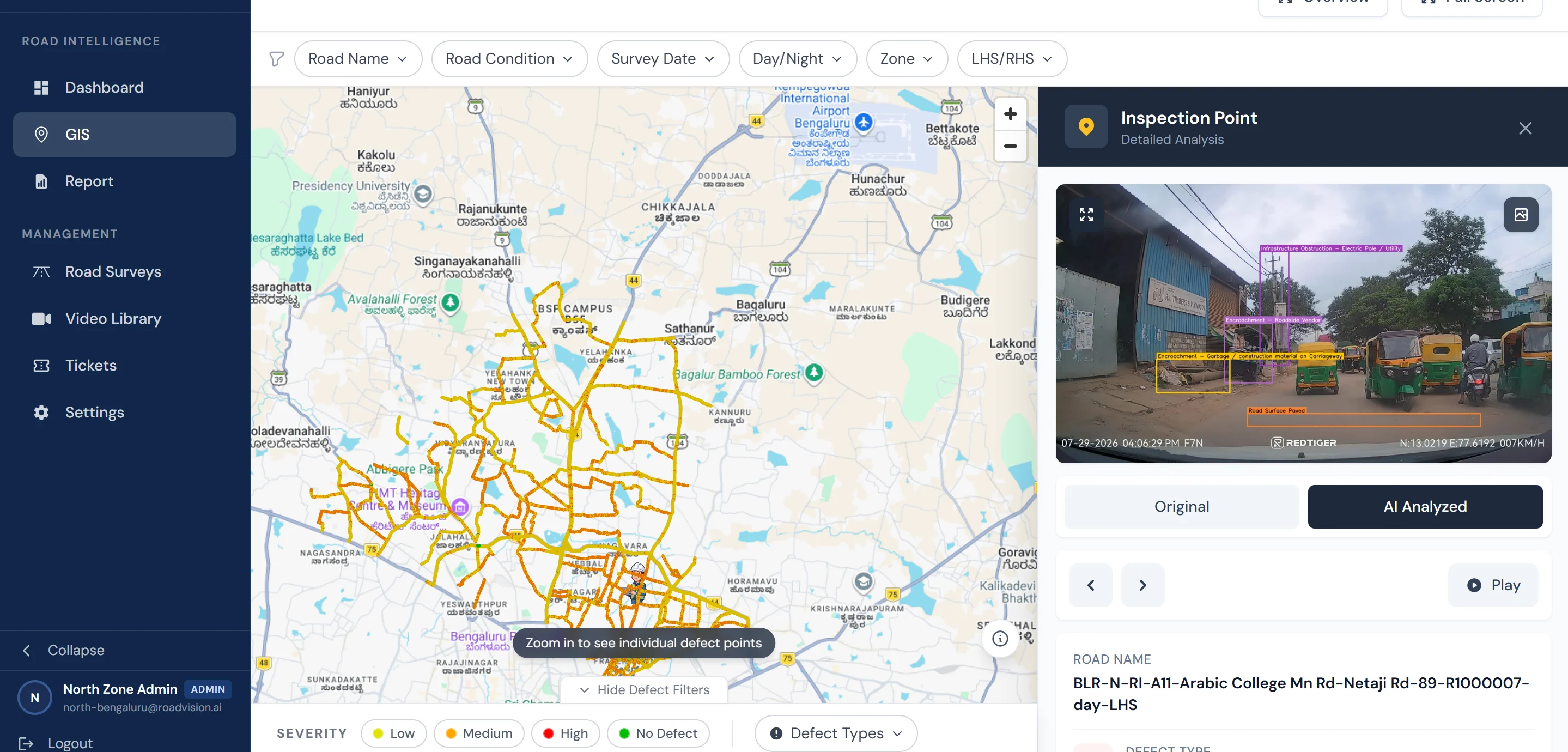The width and height of the screenshot is (1568, 752).
Task: Open the Day/Night dropdown
Action: 798,59
